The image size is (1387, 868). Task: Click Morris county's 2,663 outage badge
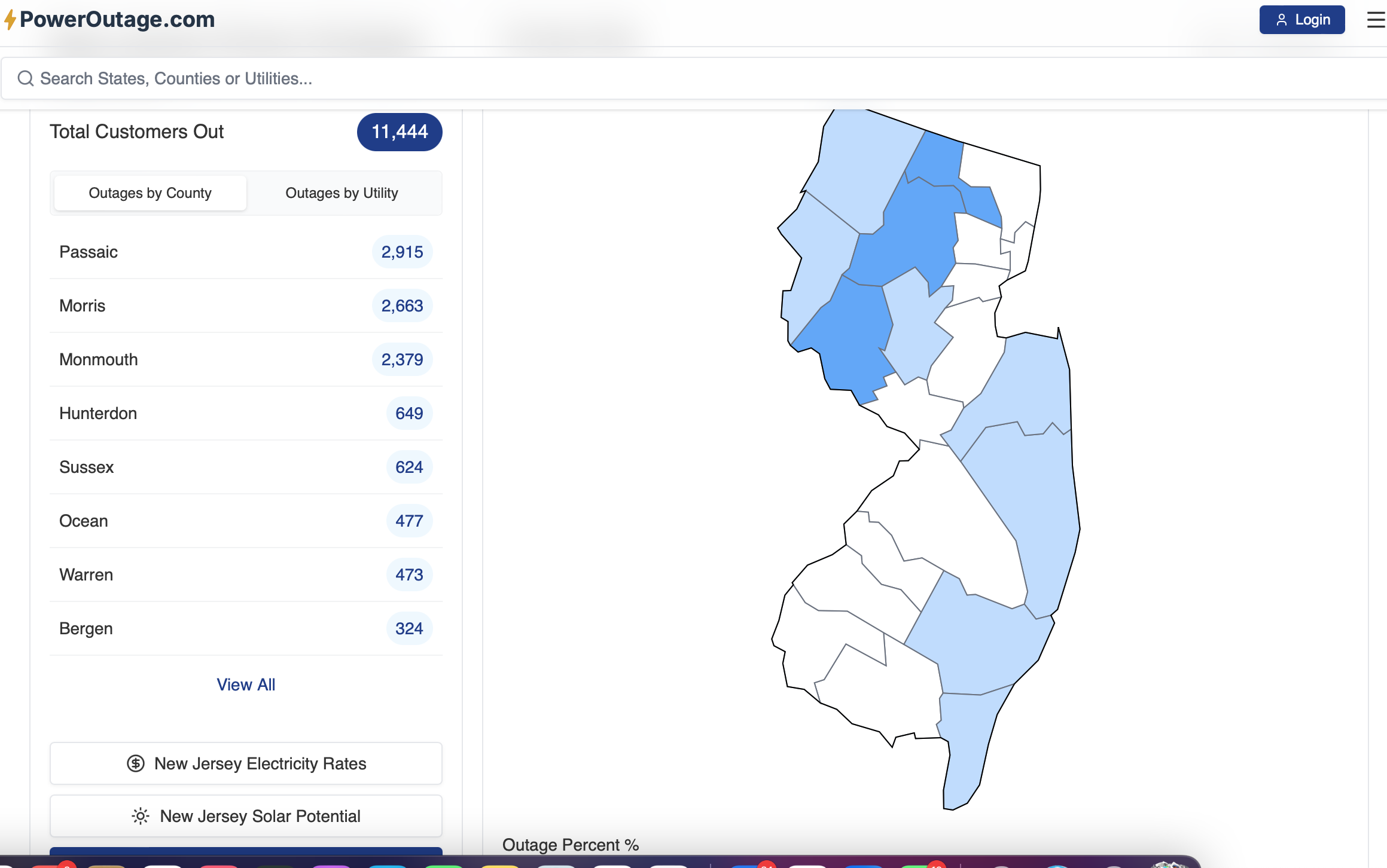pos(402,305)
